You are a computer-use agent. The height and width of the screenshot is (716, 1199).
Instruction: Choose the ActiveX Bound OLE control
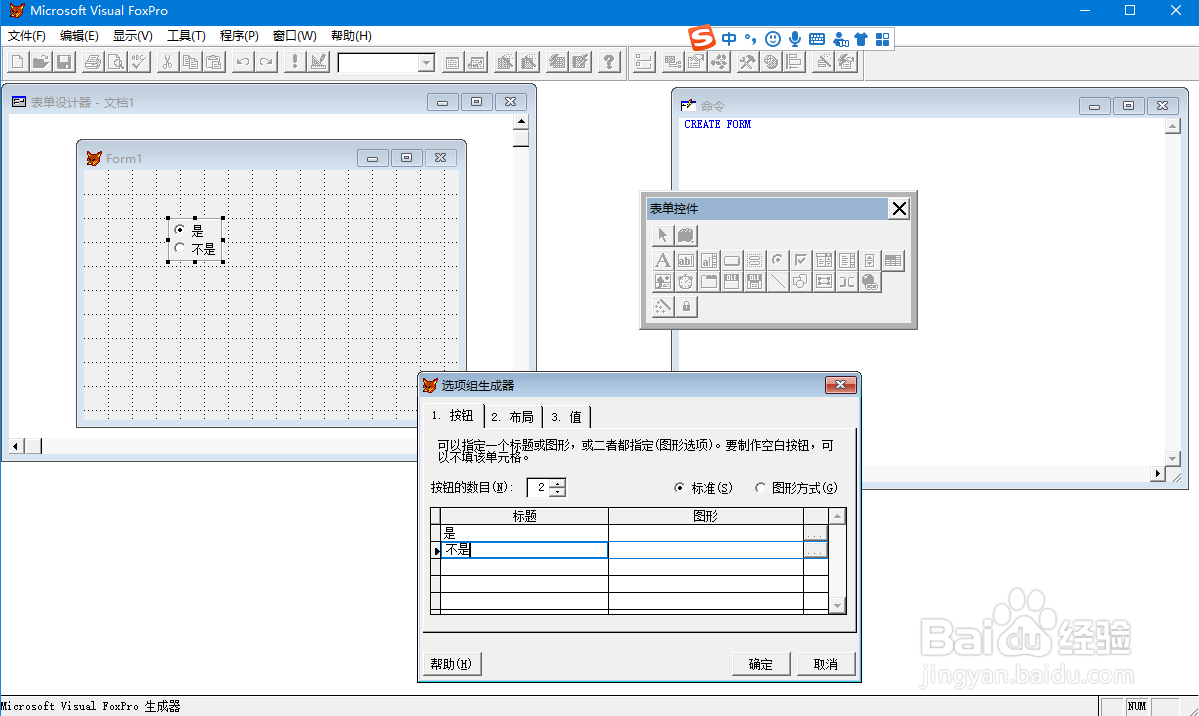755,282
